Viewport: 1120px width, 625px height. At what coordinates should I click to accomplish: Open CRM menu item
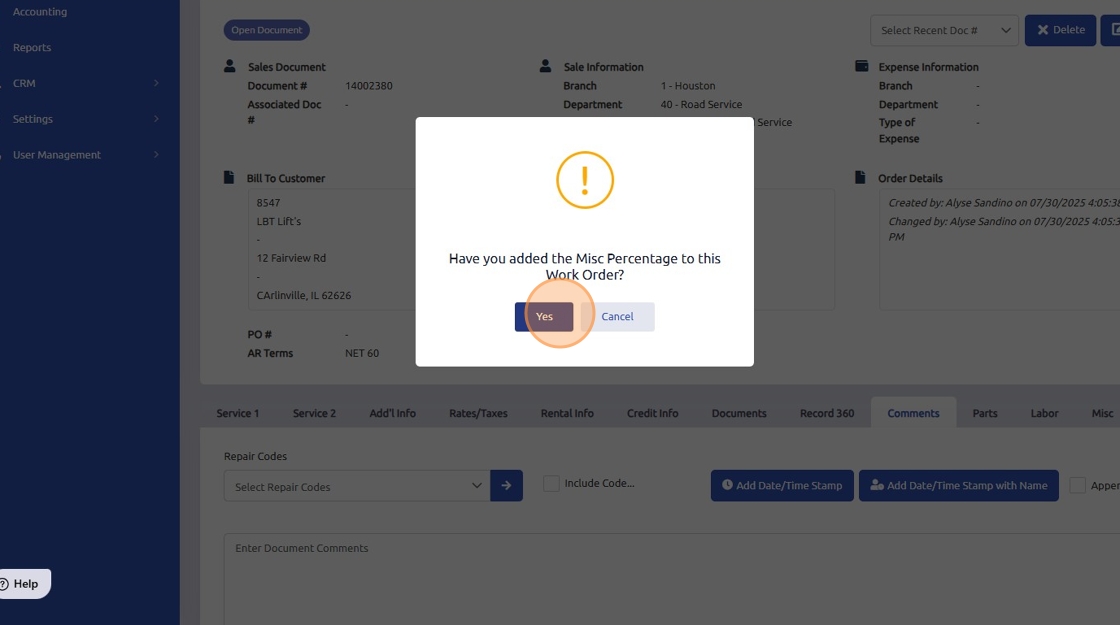tap(24, 83)
